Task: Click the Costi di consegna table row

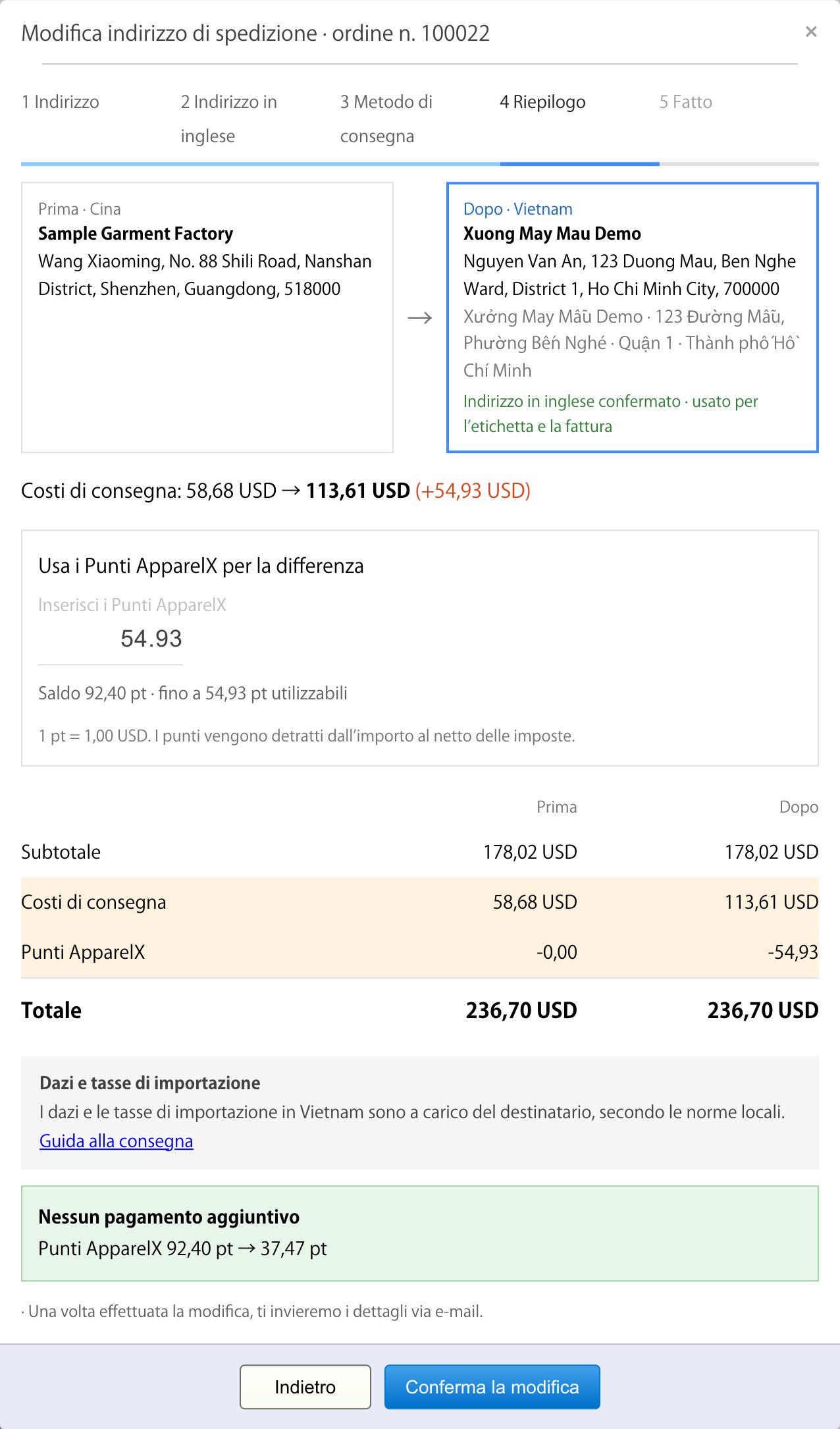Action: pyautogui.click(x=420, y=902)
